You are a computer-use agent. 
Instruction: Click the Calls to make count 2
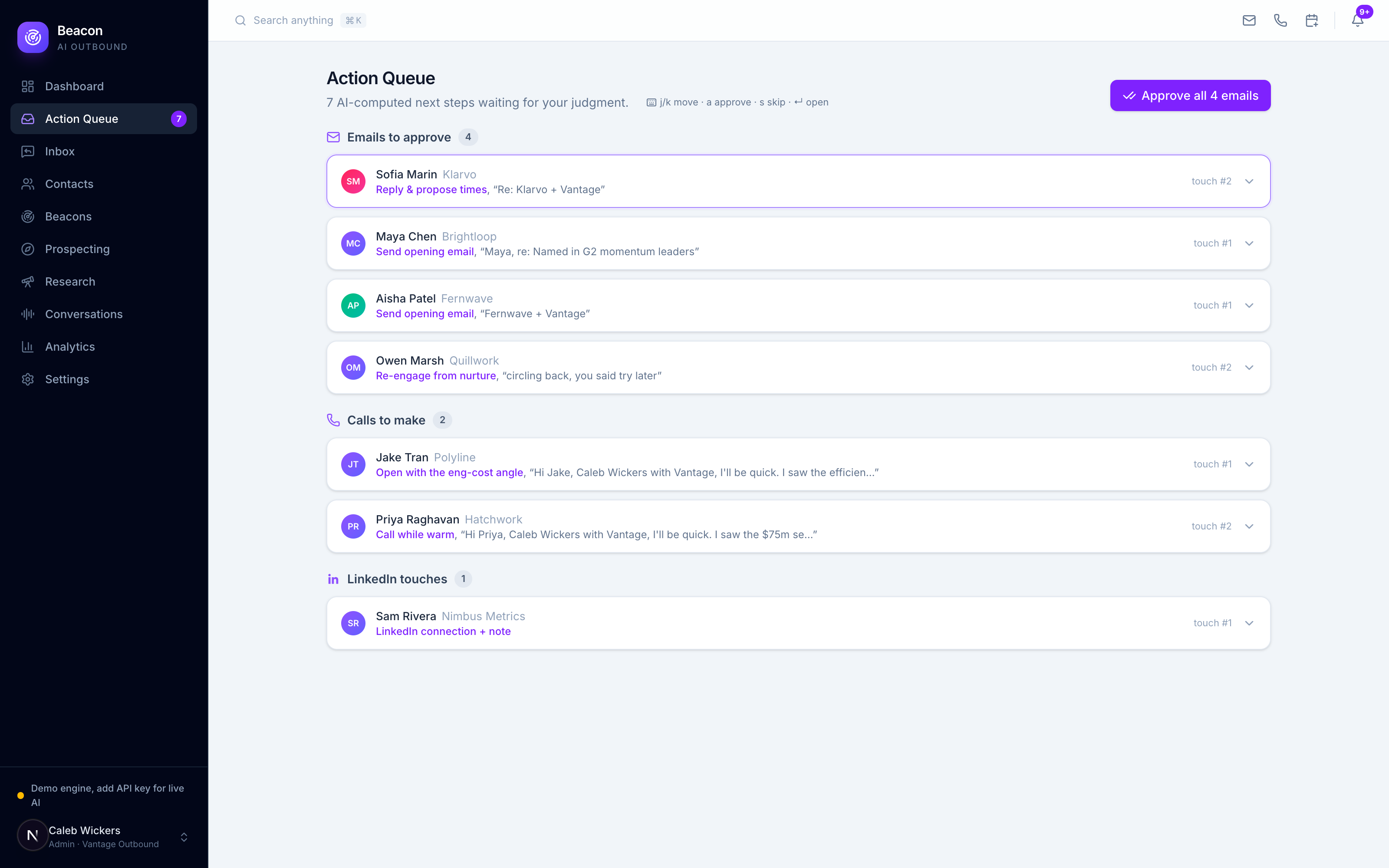click(442, 420)
